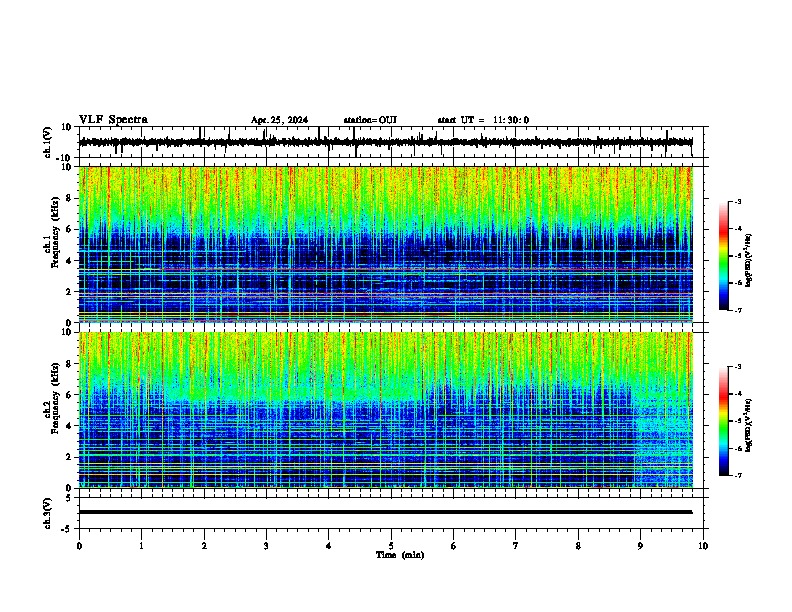
Task: Click the 'ch.2 Frequency (kHz)' axis label
Action: tap(52, 398)
